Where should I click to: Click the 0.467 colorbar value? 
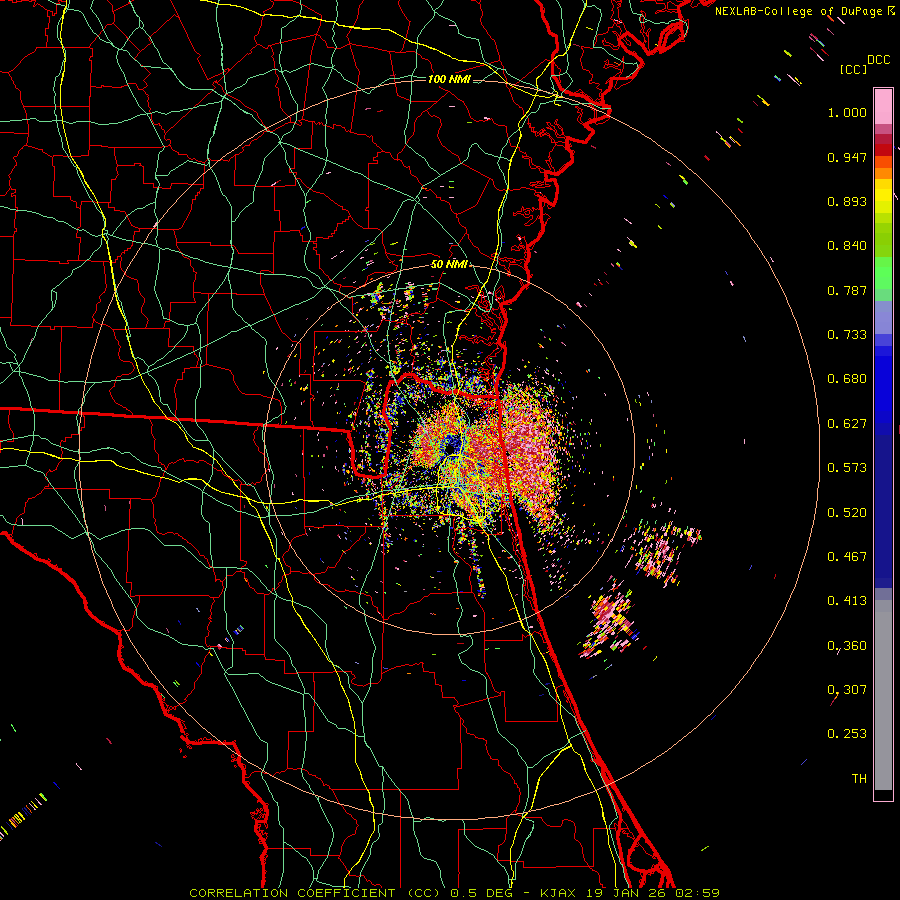[x=847, y=557]
